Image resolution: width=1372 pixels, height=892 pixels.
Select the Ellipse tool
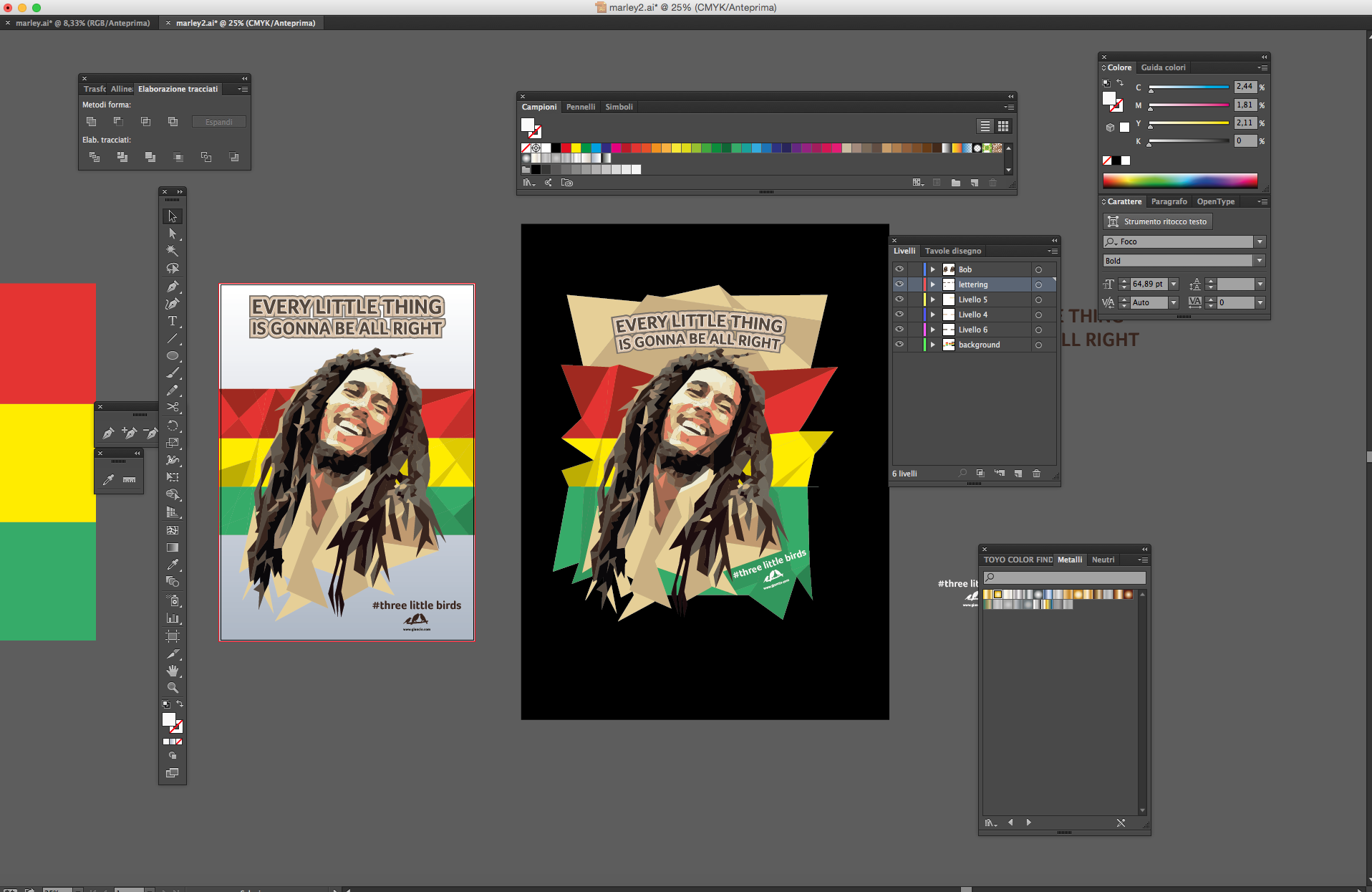tap(173, 355)
